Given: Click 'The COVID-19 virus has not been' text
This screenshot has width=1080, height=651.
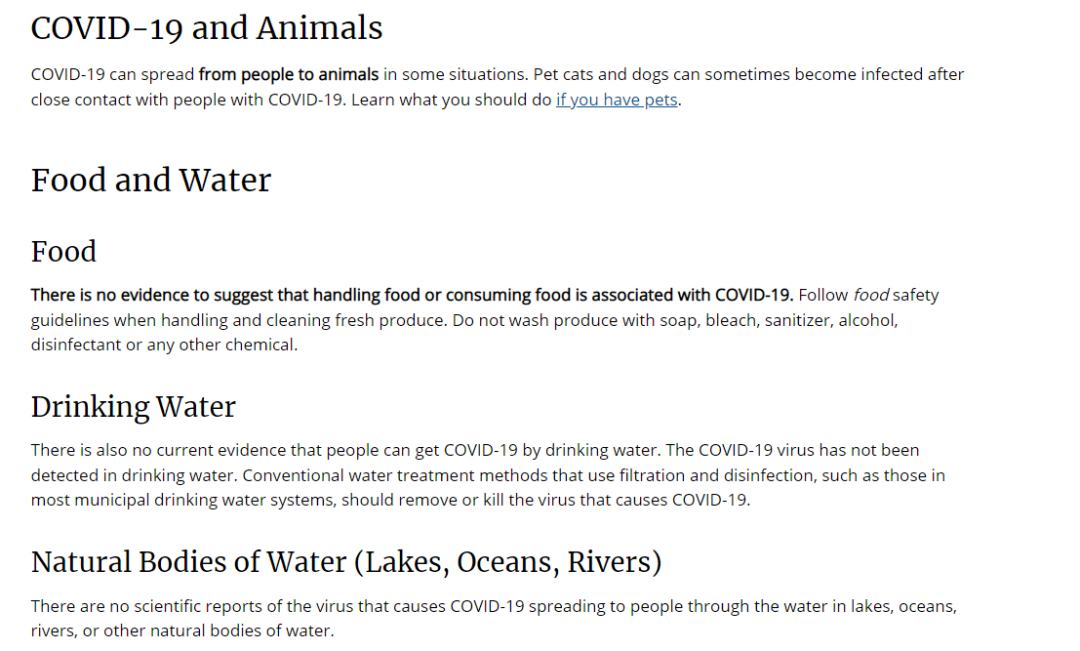Looking at the screenshot, I should pos(792,451).
